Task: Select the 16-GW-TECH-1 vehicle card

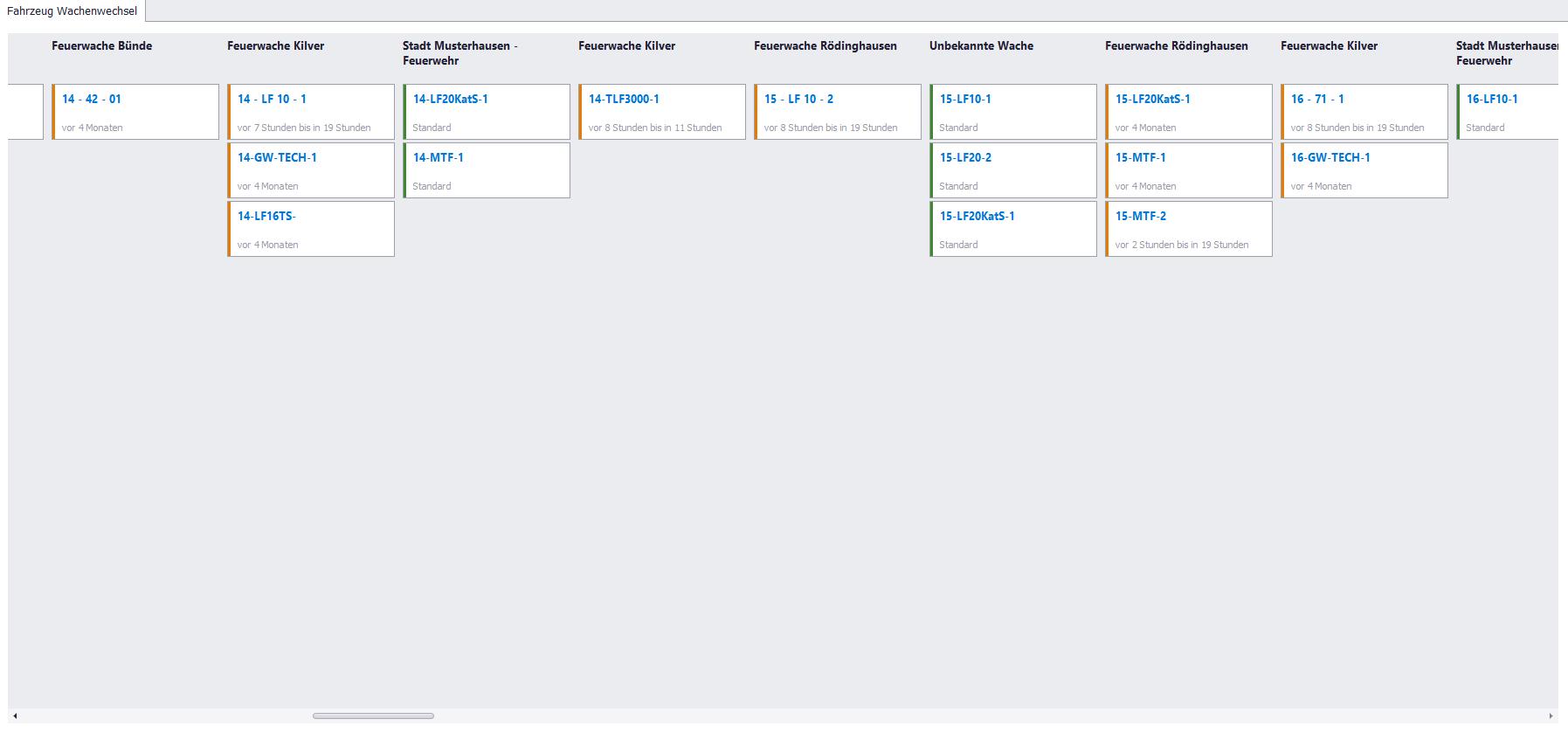Action: (1364, 170)
